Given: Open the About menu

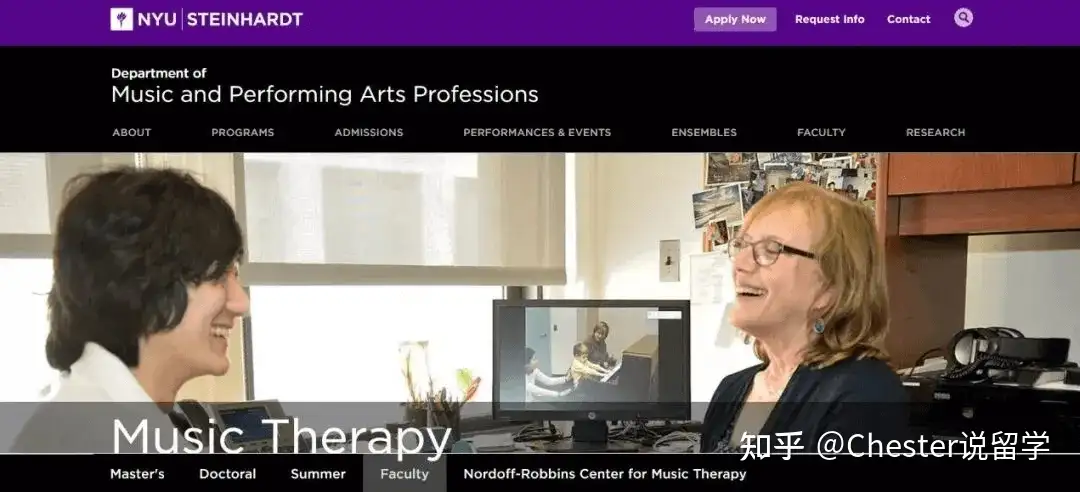Looking at the screenshot, I should pos(132,132).
